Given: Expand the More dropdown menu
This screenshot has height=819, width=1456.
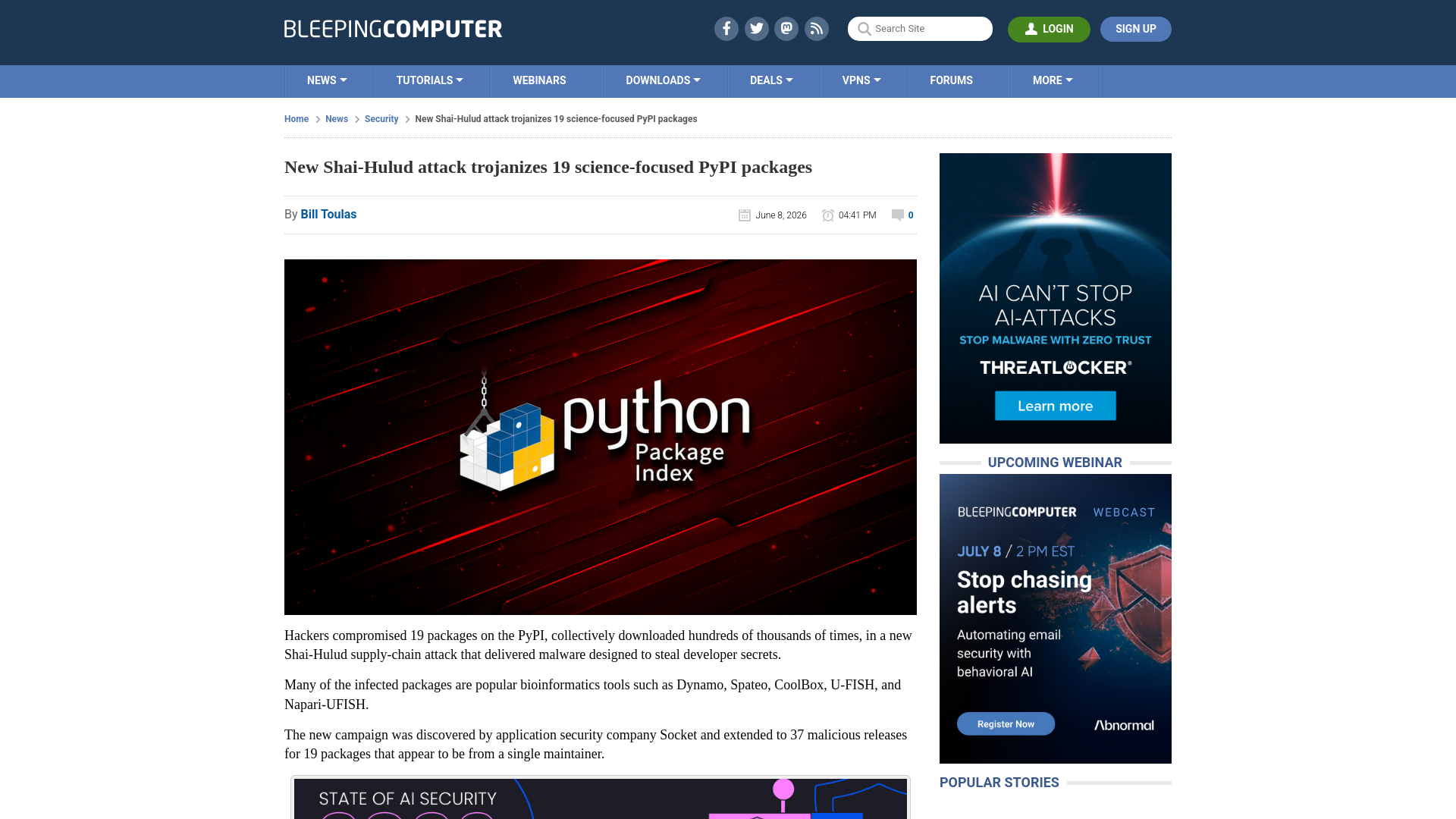Looking at the screenshot, I should coord(1053,80).
